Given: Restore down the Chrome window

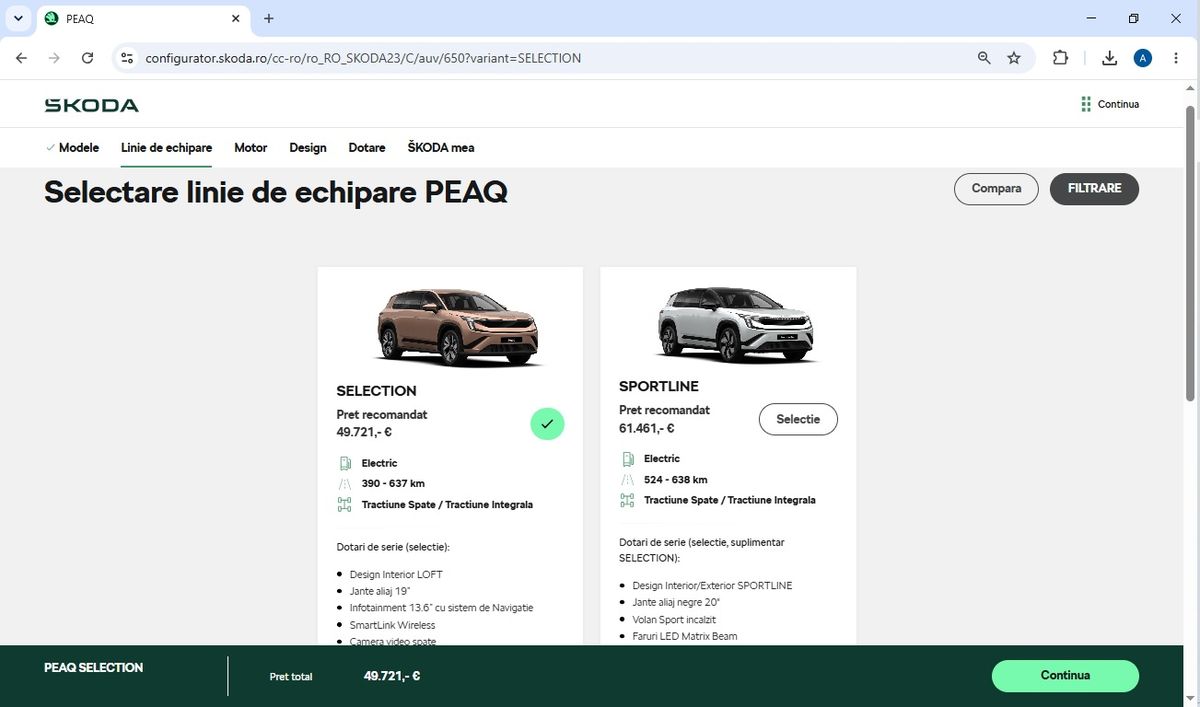Looking at the screenshot, I should (1133, 18).
